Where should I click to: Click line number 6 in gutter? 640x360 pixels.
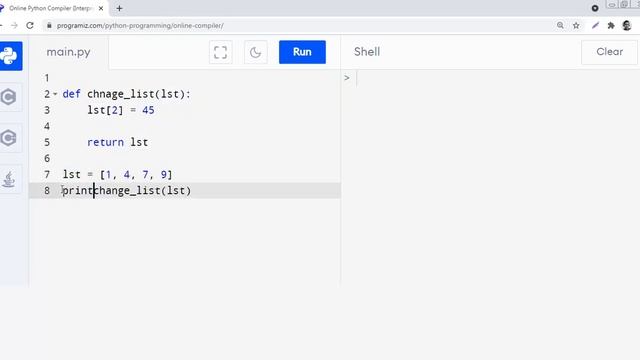click(47, 158)
